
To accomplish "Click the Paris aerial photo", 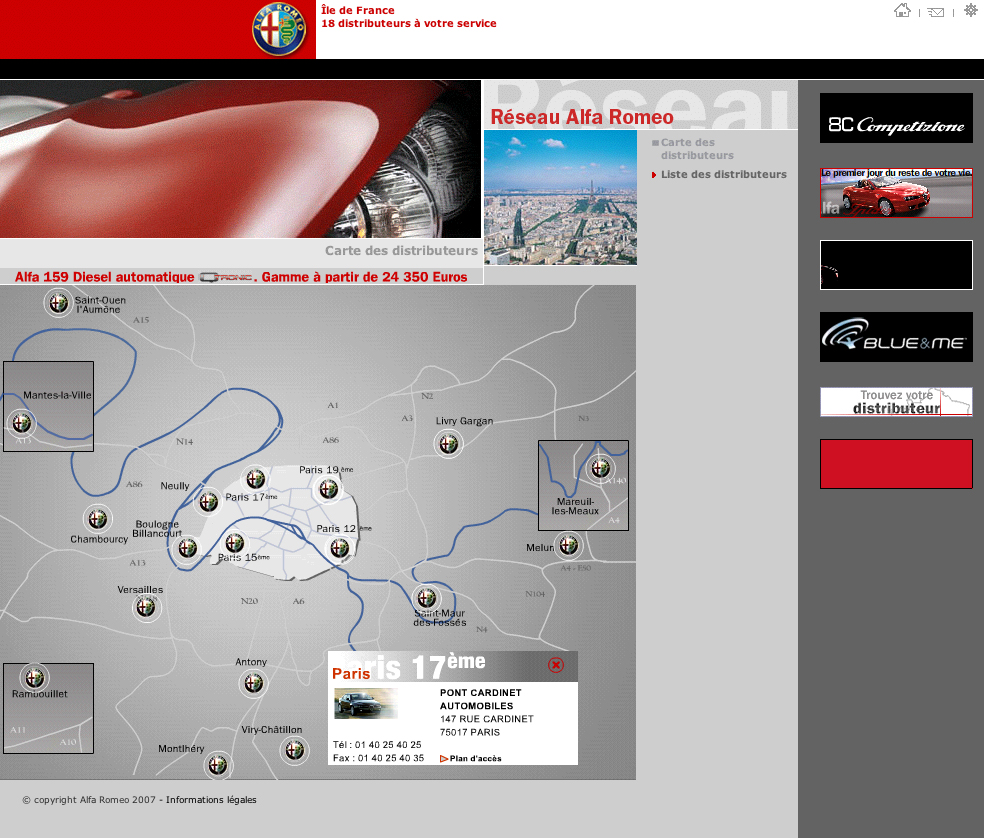I will (x=560, y=198).
